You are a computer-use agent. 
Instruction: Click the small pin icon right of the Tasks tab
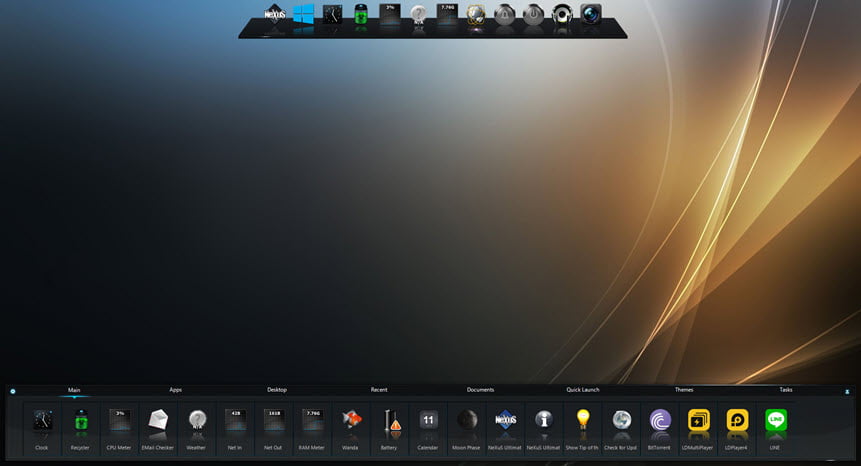[847, 392]
